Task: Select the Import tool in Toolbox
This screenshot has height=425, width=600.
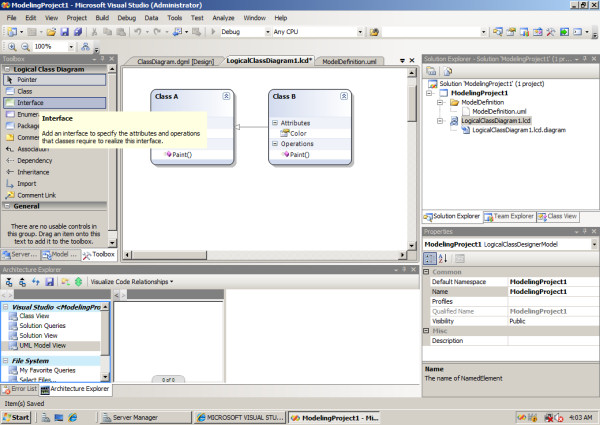Action: [55, 184]
